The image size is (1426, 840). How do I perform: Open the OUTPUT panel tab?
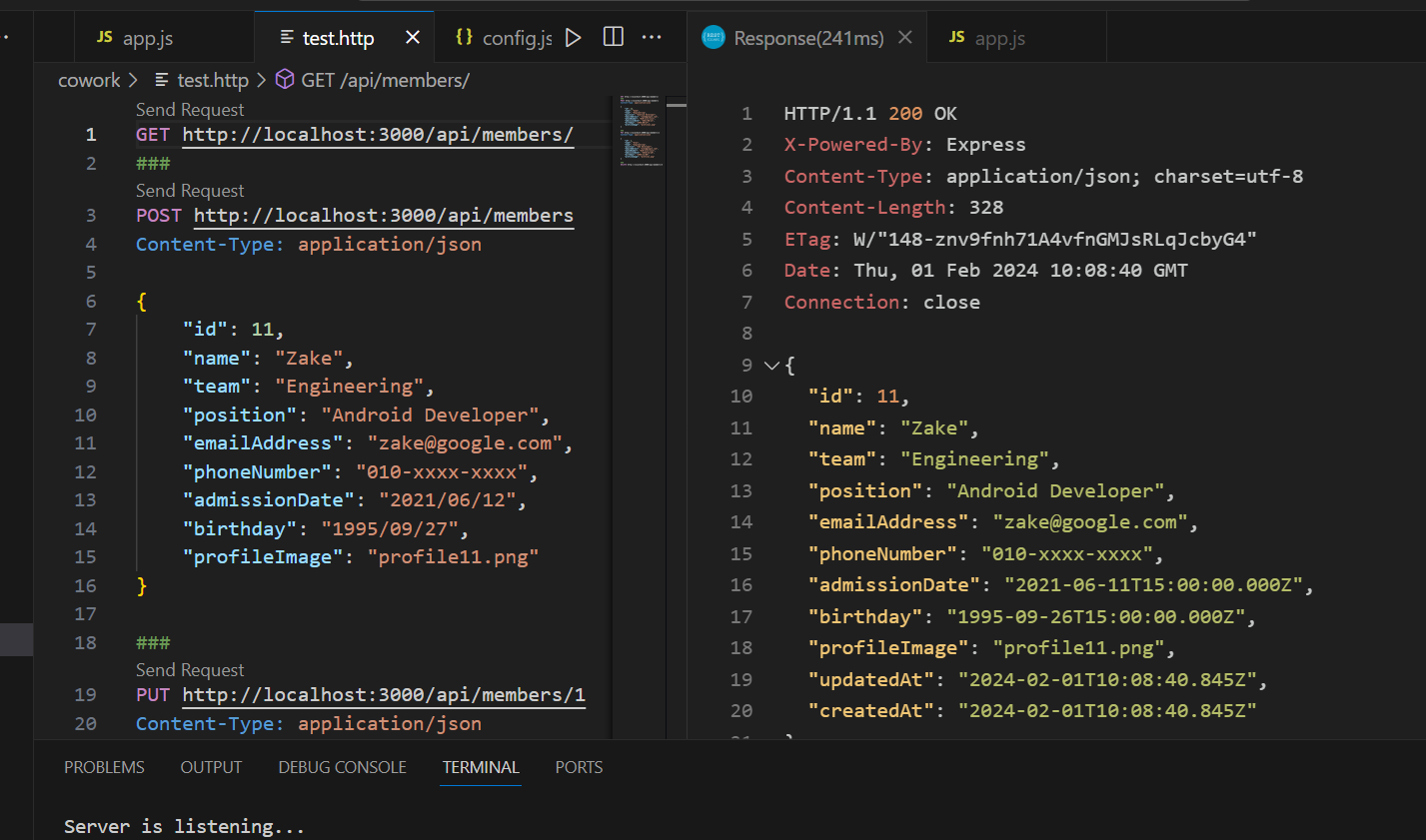click(211, 767)
